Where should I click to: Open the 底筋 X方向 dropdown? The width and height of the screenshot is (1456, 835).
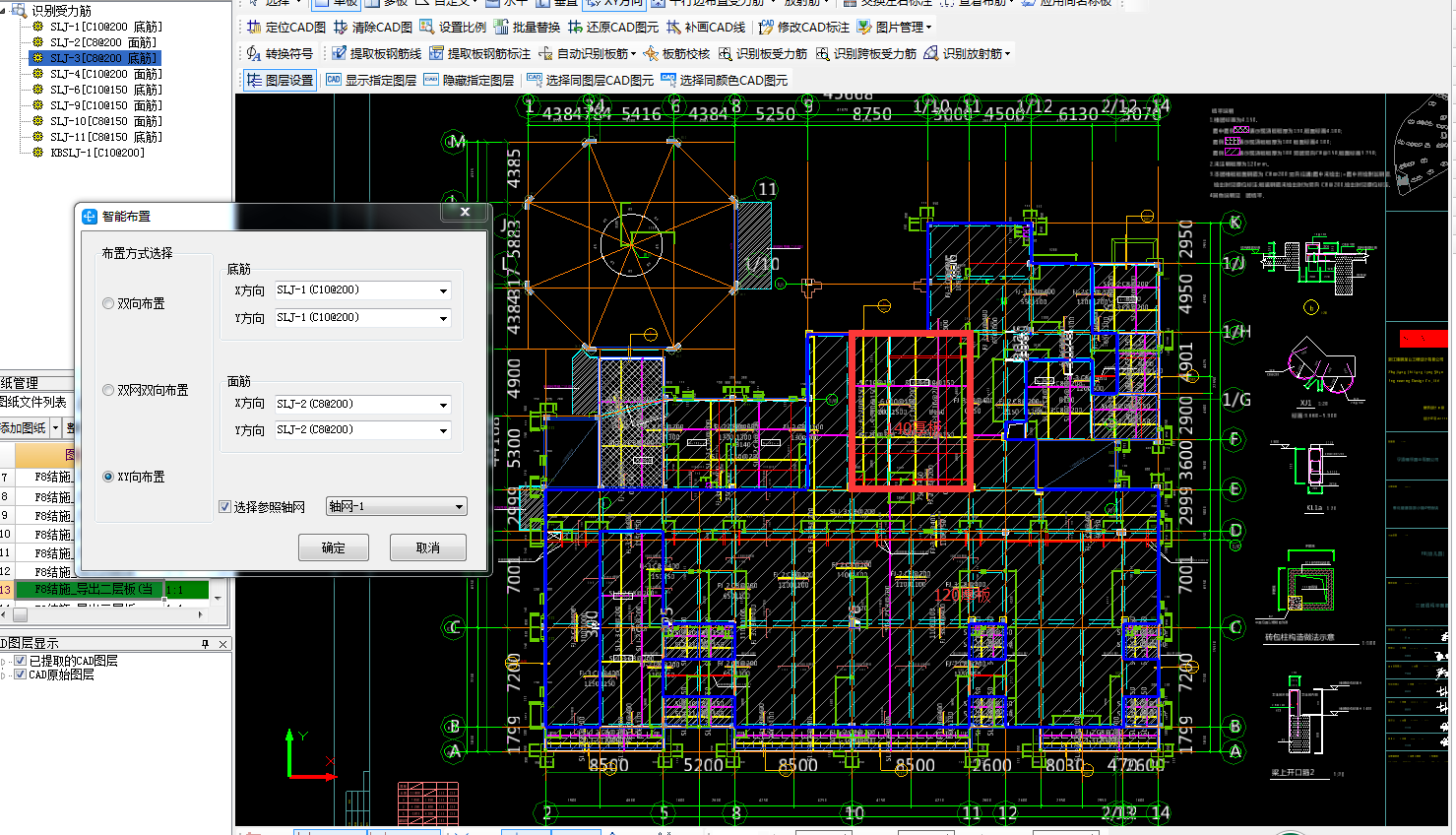coord(443,290)
